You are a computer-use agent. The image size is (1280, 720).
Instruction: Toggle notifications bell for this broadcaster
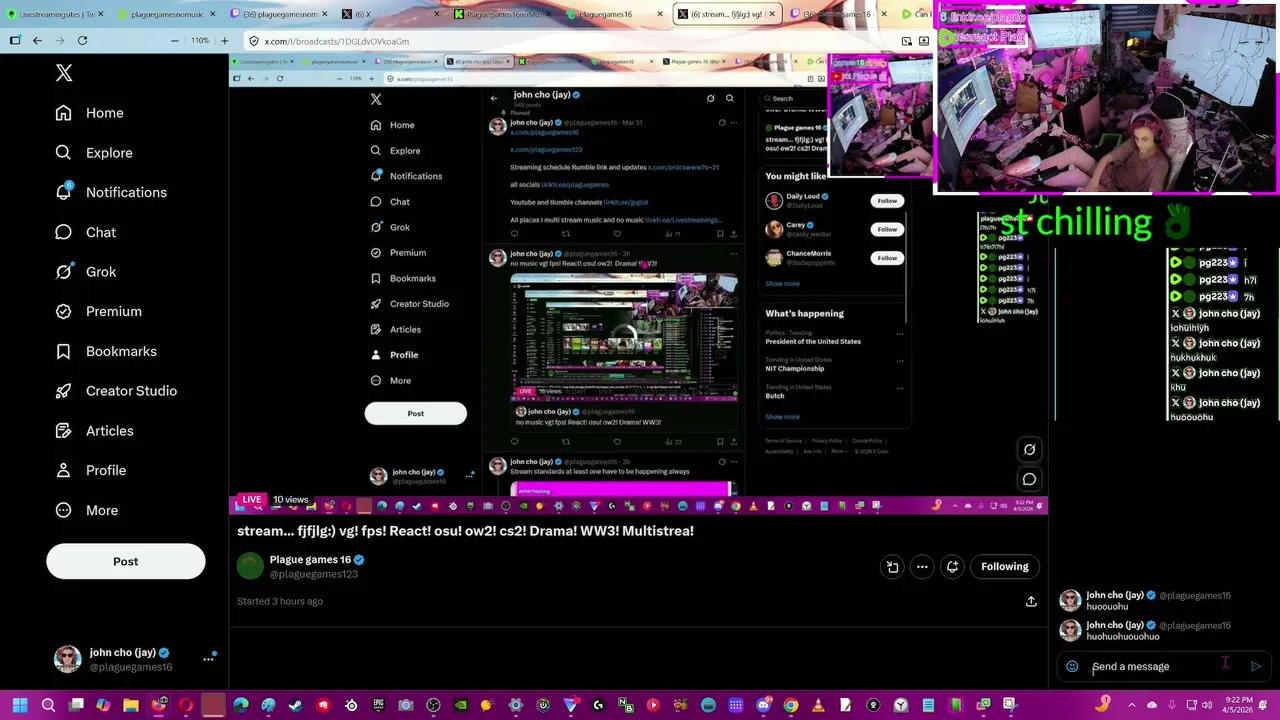(x=952, y=567)
